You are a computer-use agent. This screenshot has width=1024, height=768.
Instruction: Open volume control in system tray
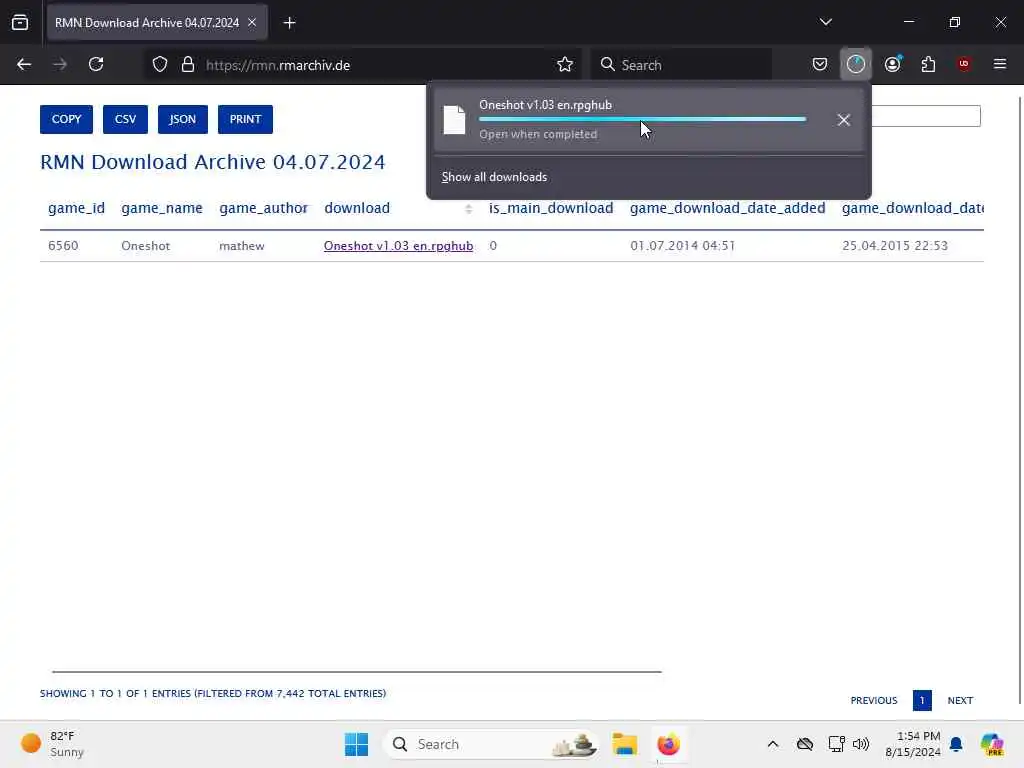(x=861, y=744)
